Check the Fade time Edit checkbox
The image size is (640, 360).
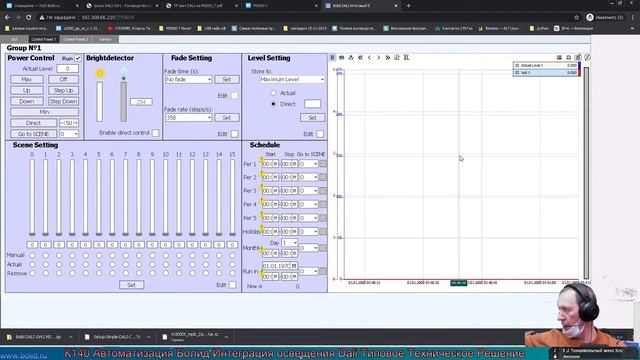[x=234, y=96]
